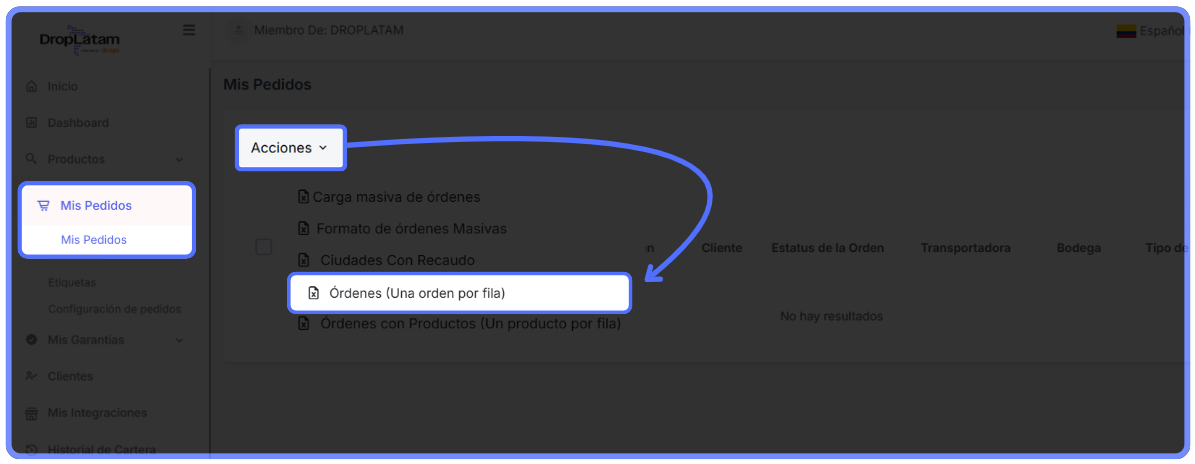Open the Acciones dropdown
The height and width of the screenshot is (464, 1195).
290,148
